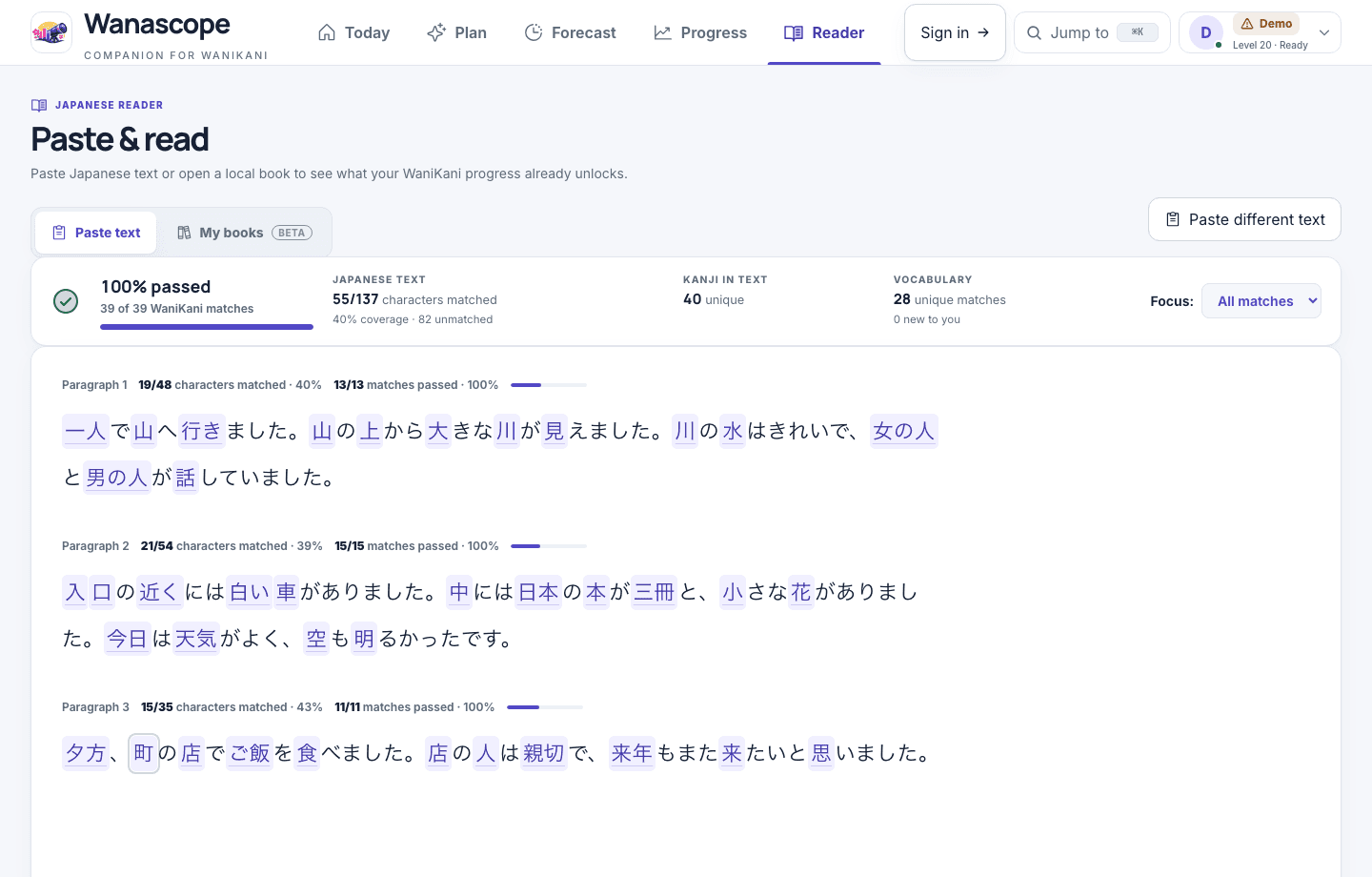Open the Jump to search field
The width and height of the screenshot is (1372, 877).
point(1092,32)
